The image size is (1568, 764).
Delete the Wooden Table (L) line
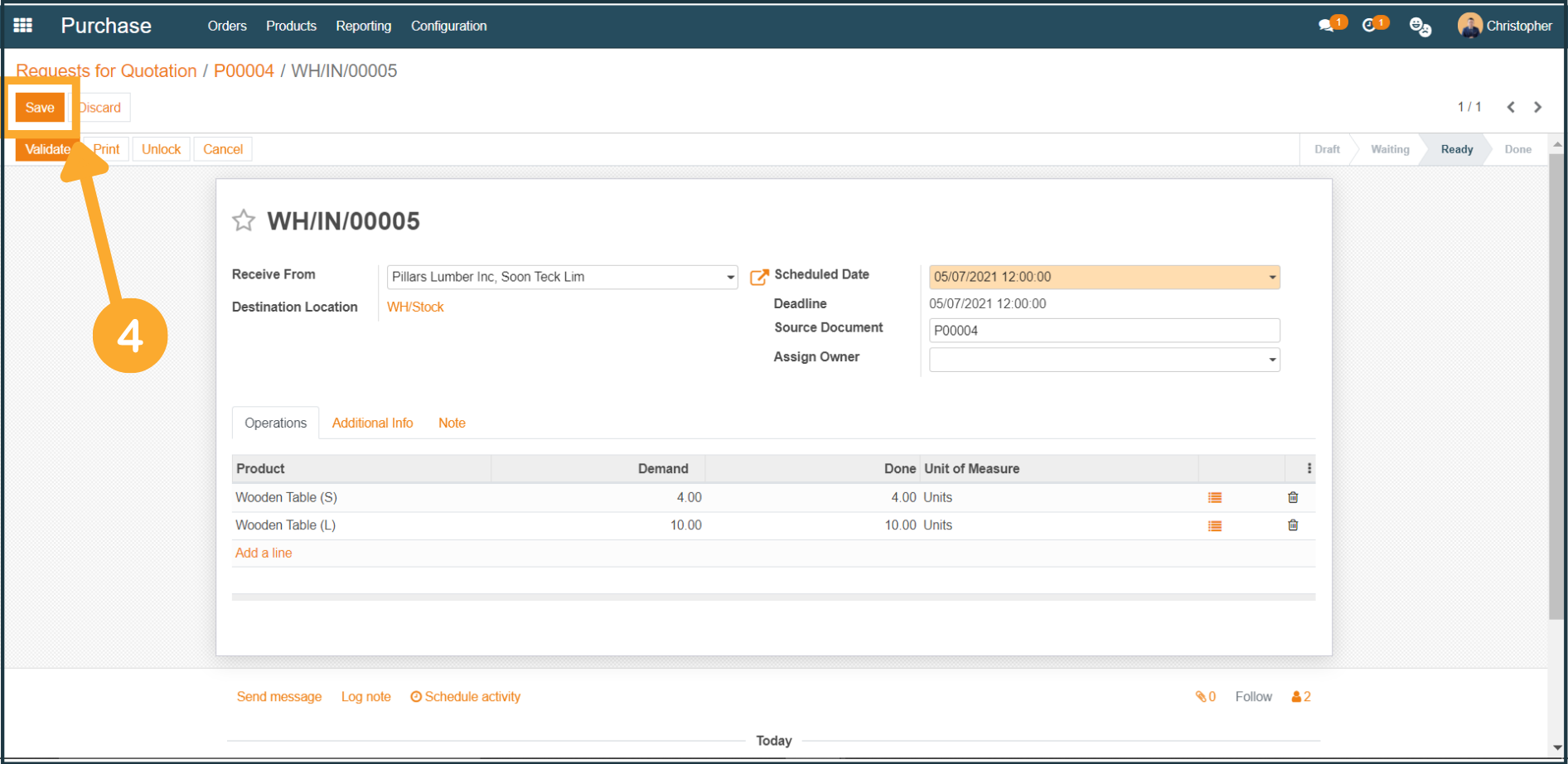(1293, 525)
